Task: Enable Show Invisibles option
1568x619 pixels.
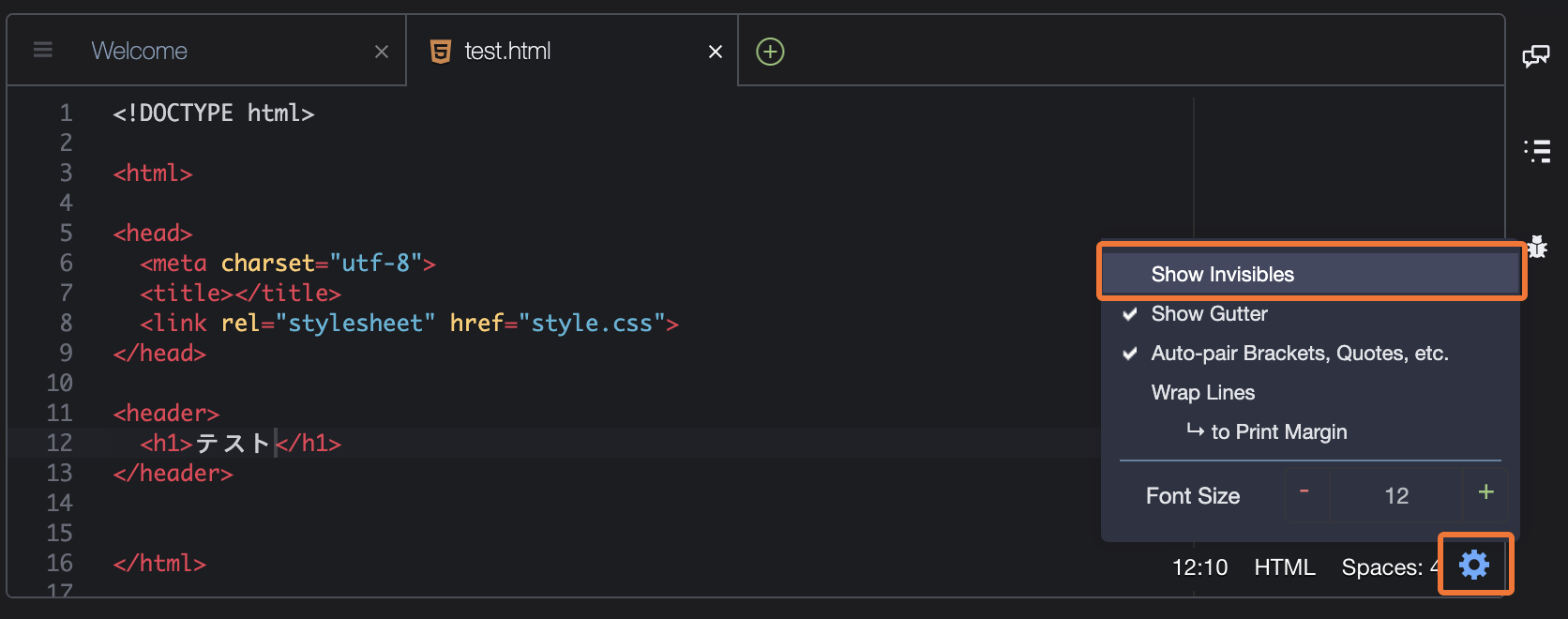Action: click(1222, 274)
